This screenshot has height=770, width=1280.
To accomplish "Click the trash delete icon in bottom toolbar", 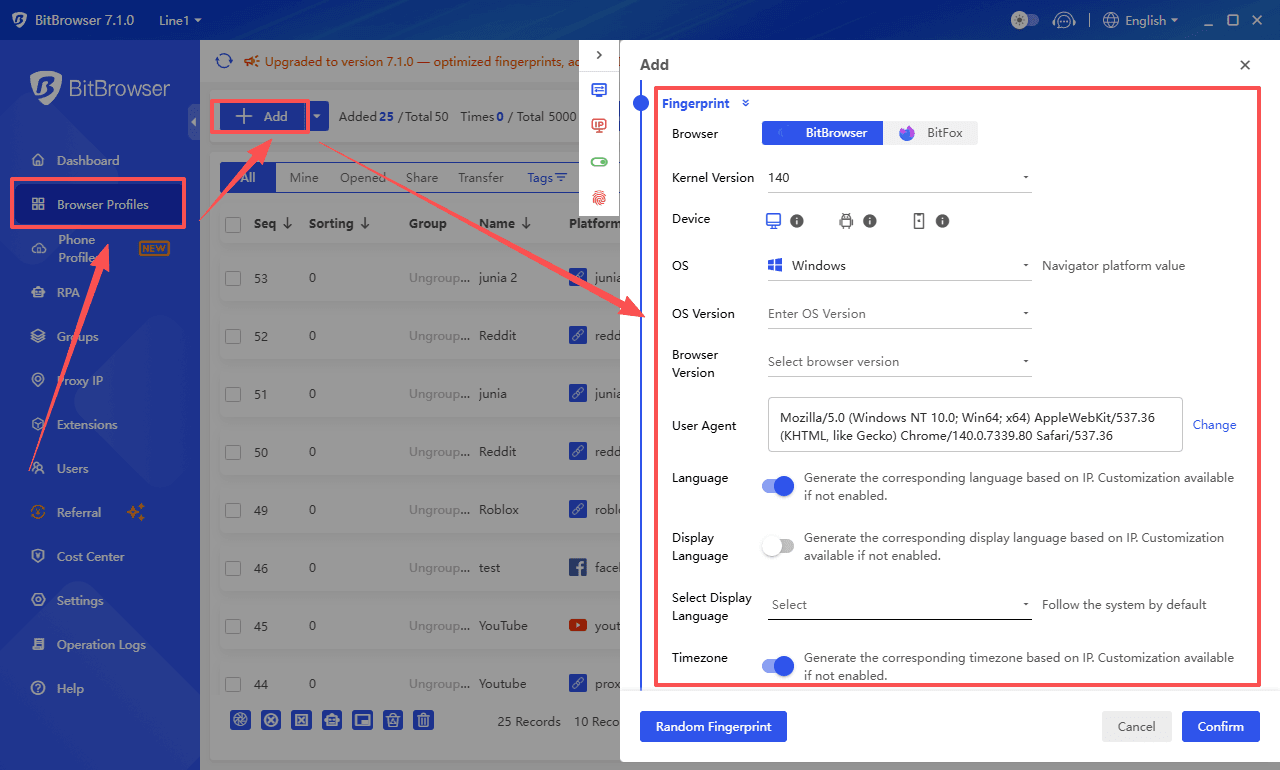I will (423, 719).
